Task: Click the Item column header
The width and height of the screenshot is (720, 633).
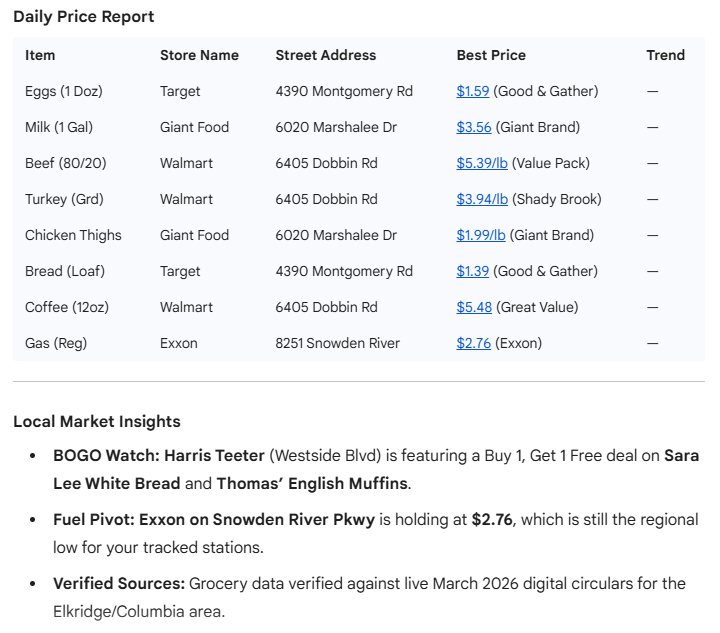Action: click(40, 55)
